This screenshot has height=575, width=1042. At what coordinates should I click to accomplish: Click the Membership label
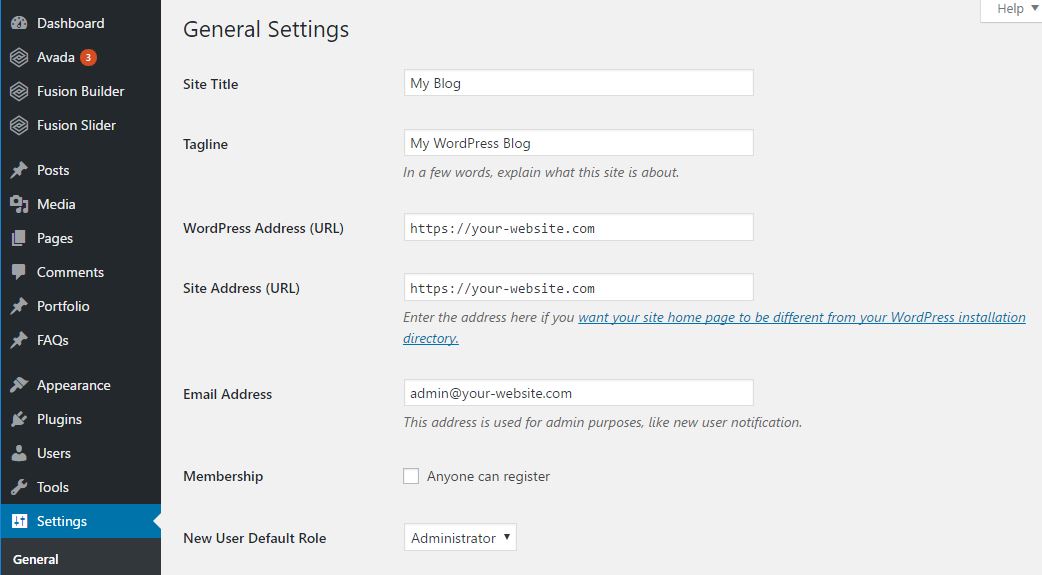point(223,476)
